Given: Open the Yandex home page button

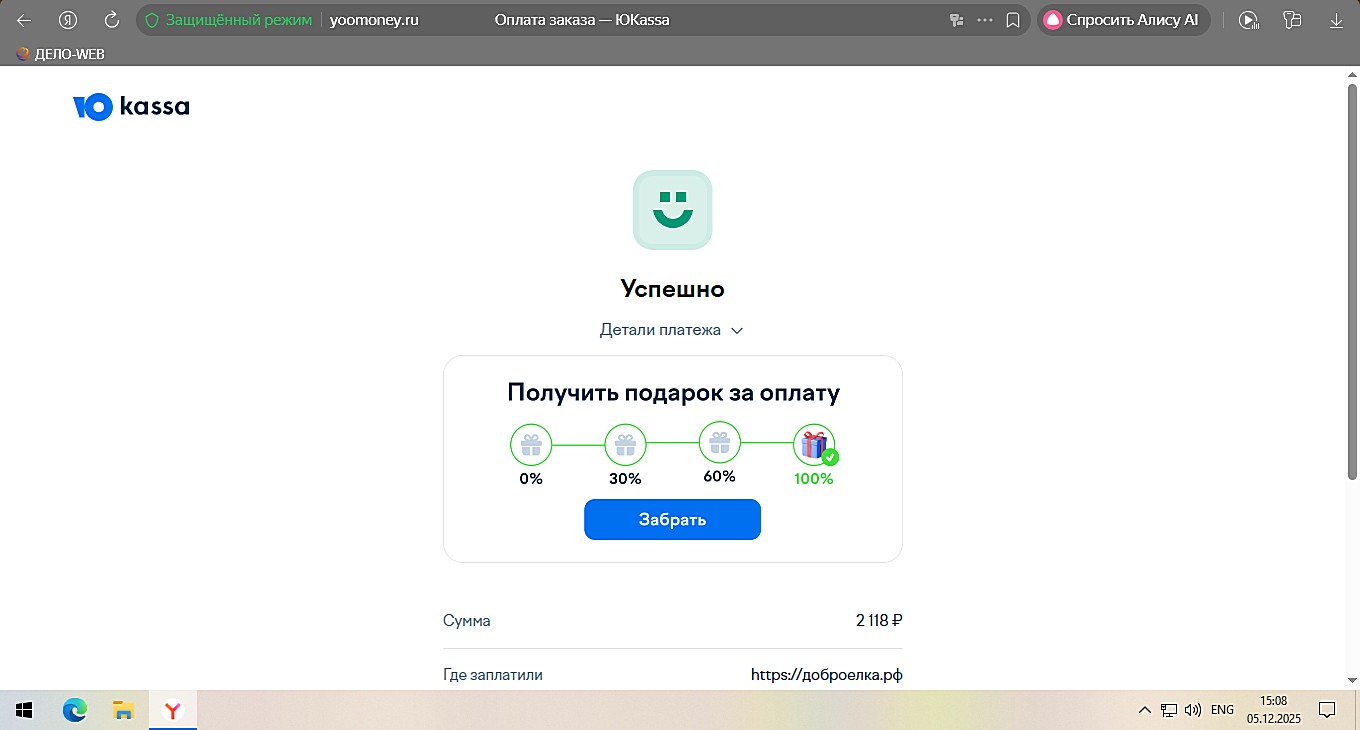Looking at the screenshot, I should click(x=68, y=20).
